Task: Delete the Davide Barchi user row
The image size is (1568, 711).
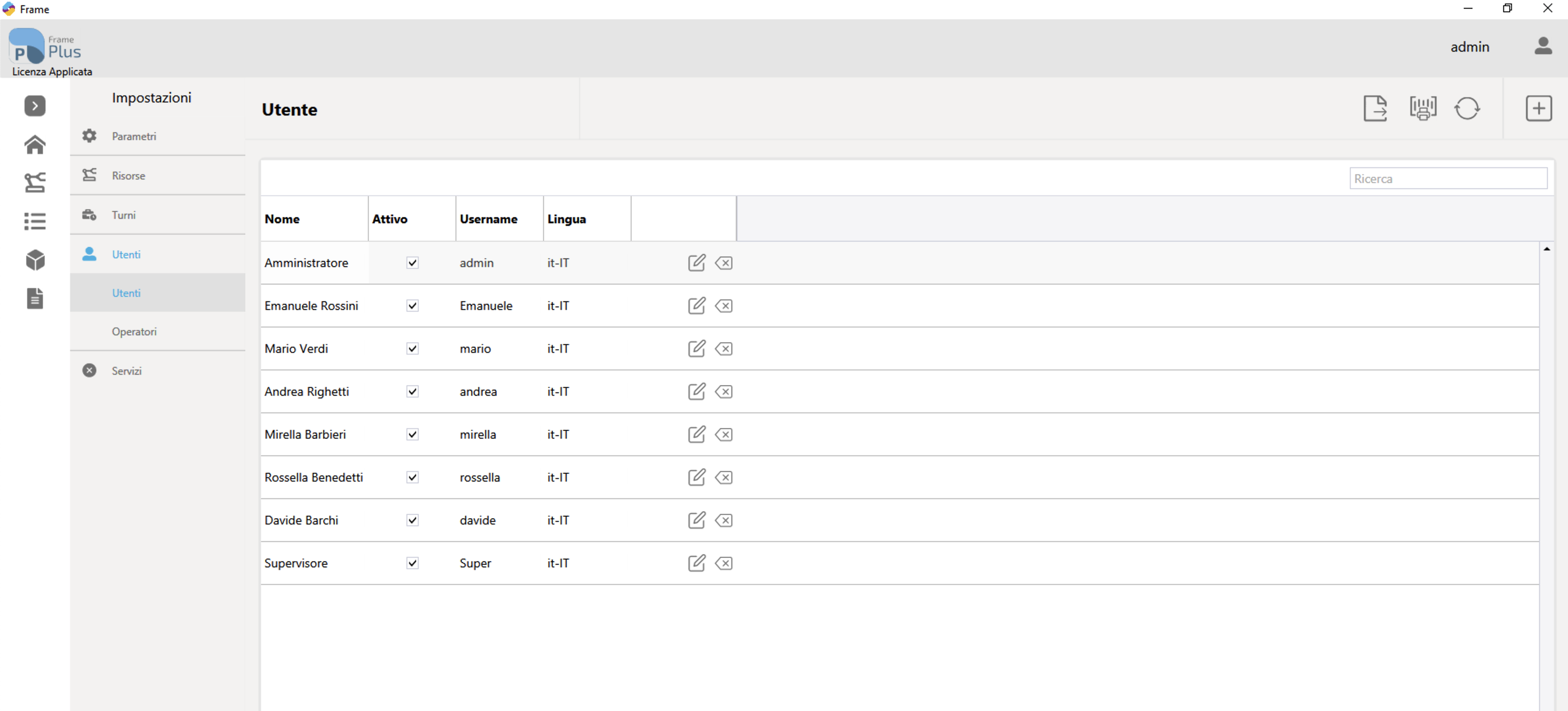Action: point(724,521)
